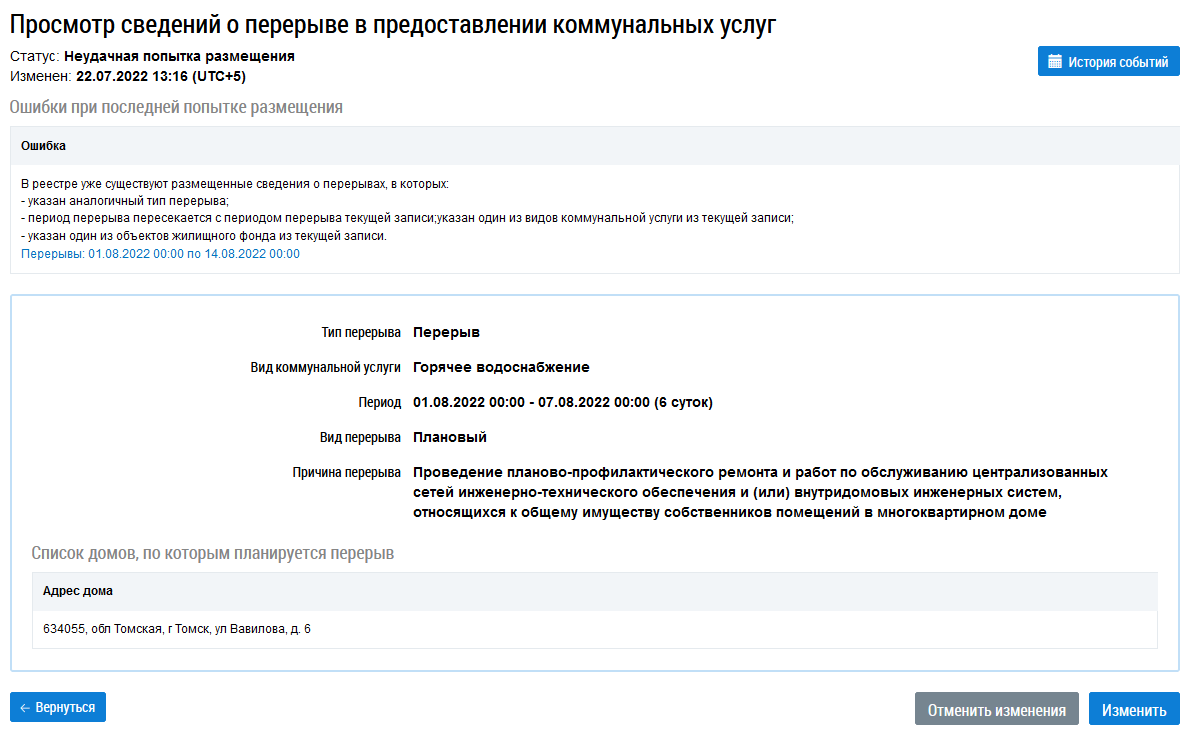Click the Адрес дома column header
This screenshot has height=731, width=1188.
pyautogui.click(x=78, y=591)
